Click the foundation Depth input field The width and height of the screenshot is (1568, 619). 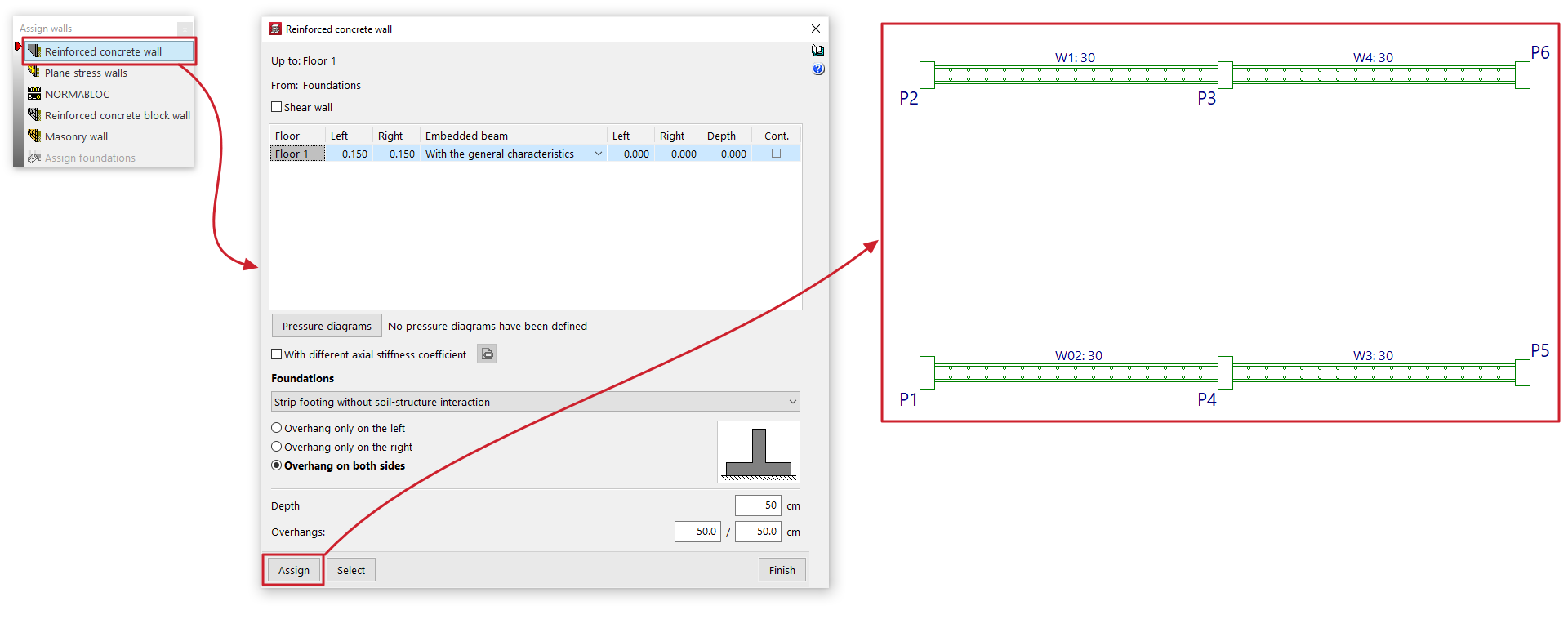coord(758,505)
